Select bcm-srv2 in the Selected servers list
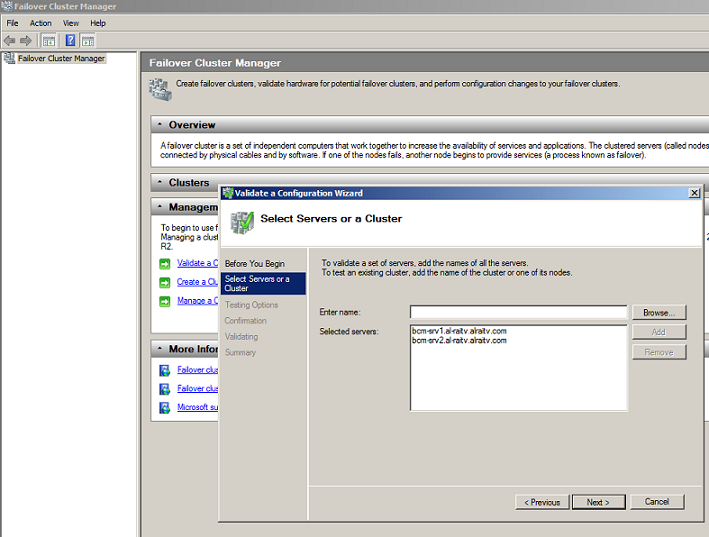Image resolution: width=709 pixels, height=537 pixels. pos(459,340)
